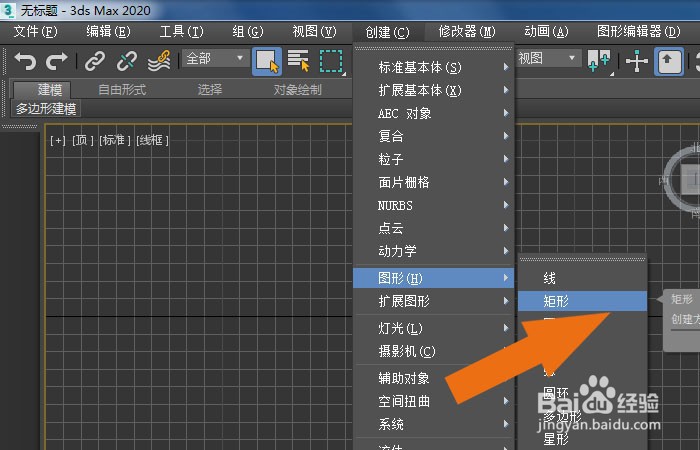
Task: Click the Select and Manipulate crosshair icon
Action: [x=637, y=61]
